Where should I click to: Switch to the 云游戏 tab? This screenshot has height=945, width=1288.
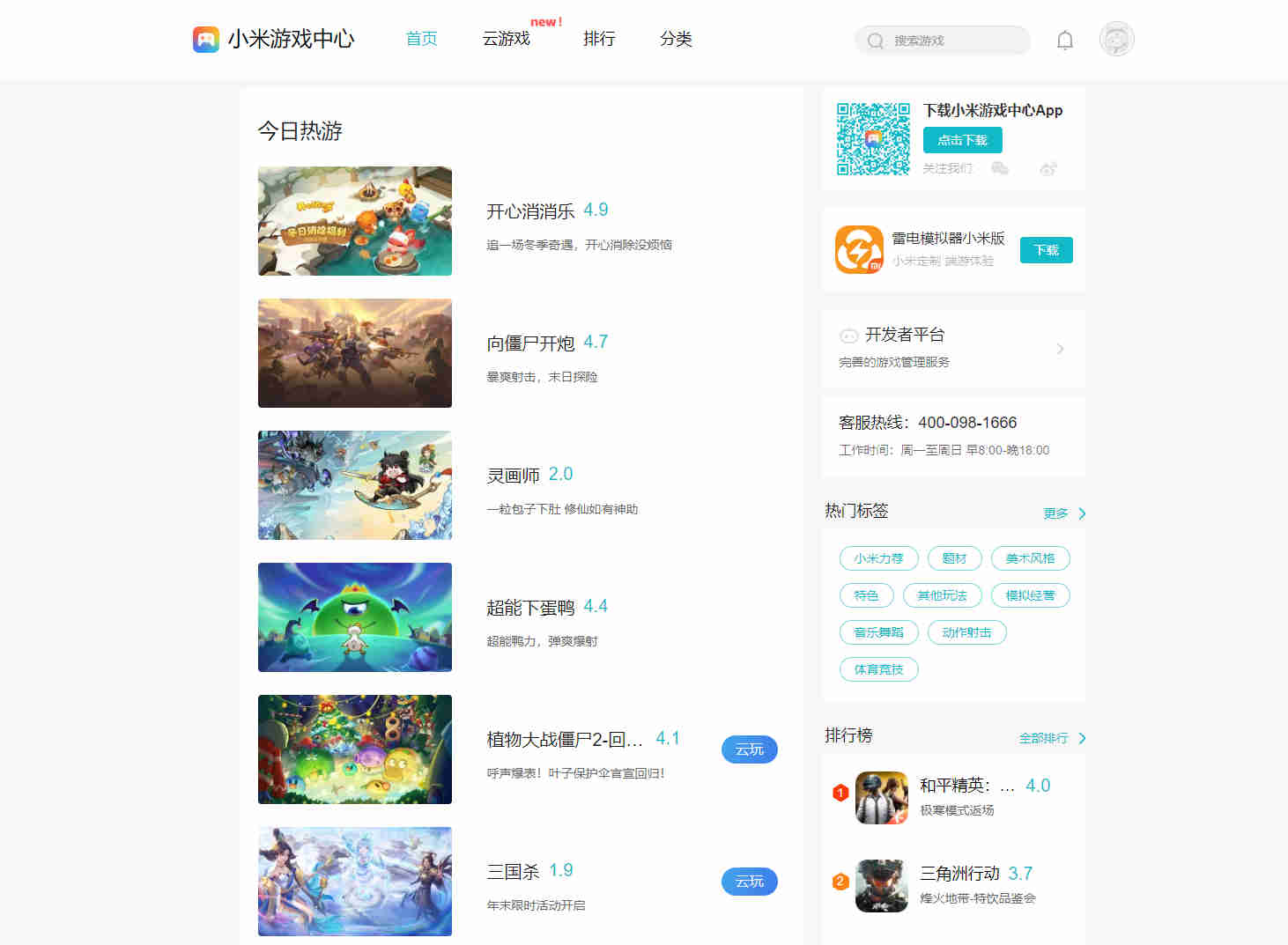point(506,39)
